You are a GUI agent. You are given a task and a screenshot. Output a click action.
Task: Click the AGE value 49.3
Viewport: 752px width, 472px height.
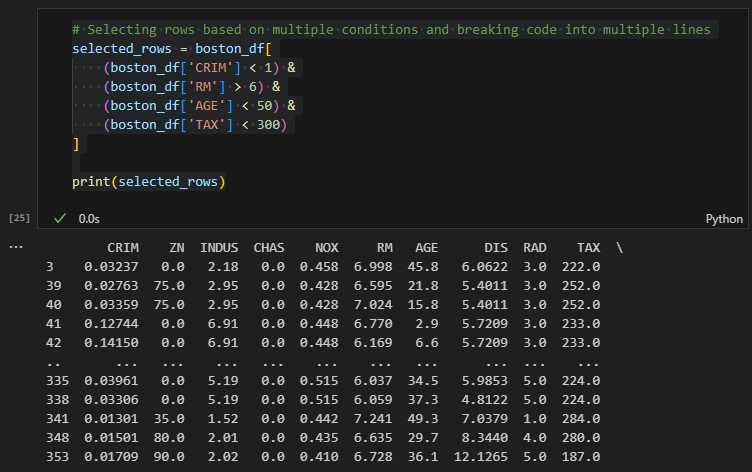(423, 419)
